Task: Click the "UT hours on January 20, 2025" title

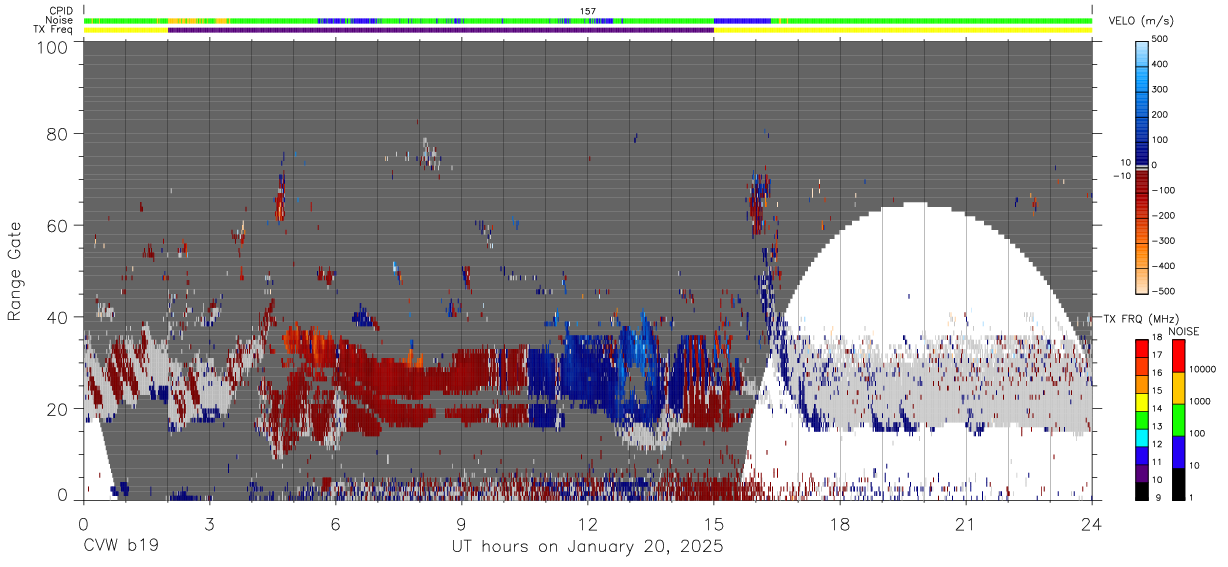Action: [x=587, y=547]
